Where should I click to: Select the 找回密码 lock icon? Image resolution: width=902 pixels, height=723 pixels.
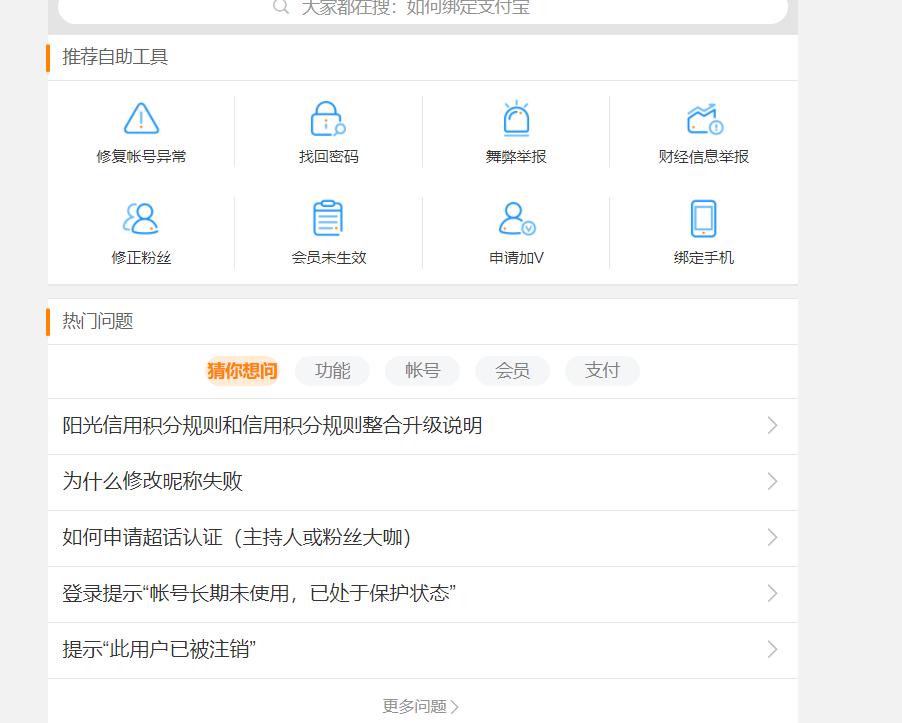coord(328,118)
